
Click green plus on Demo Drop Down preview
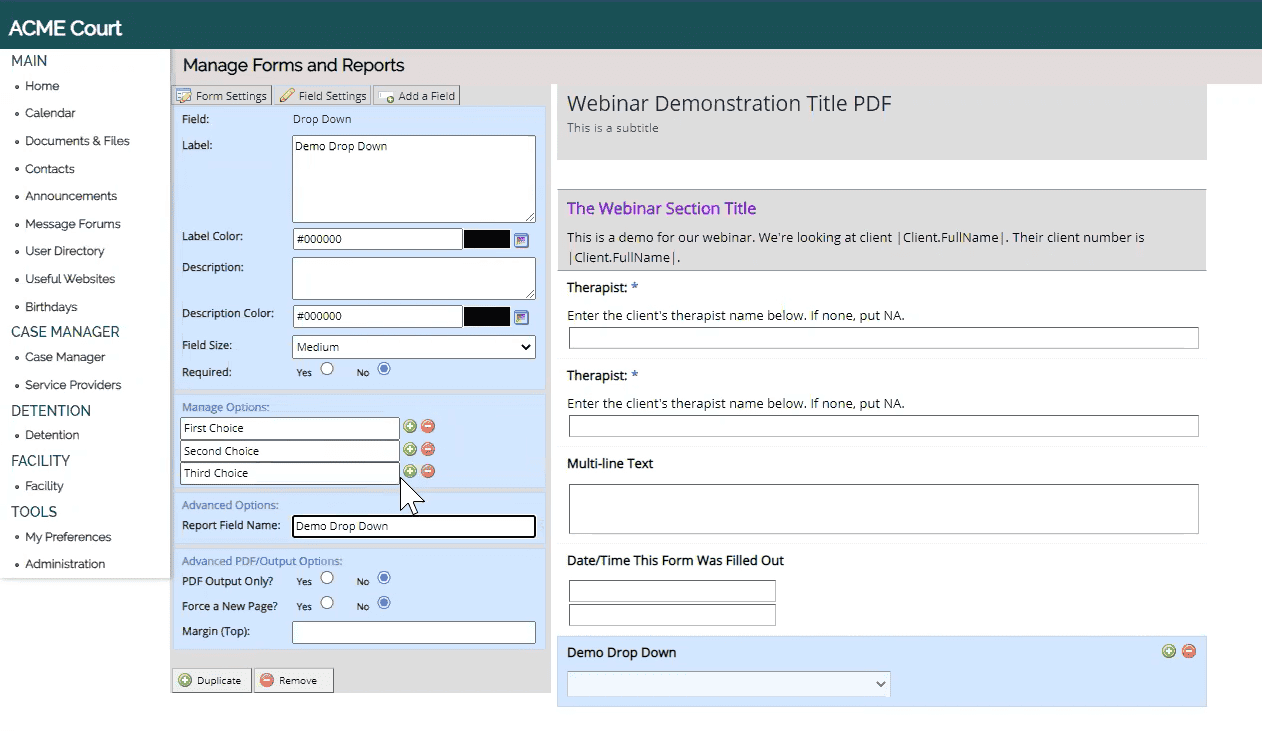coord(1169,651)
